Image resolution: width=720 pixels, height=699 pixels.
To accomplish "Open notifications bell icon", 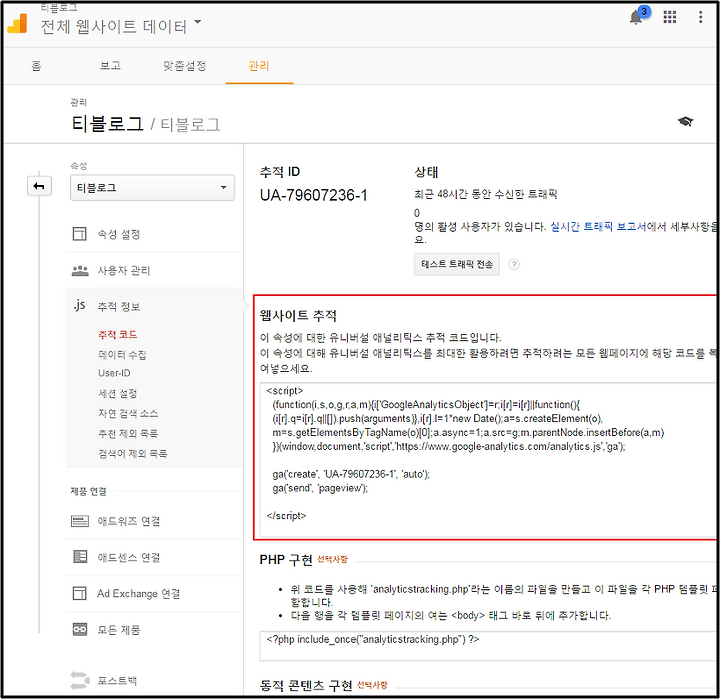I will 636,17.
